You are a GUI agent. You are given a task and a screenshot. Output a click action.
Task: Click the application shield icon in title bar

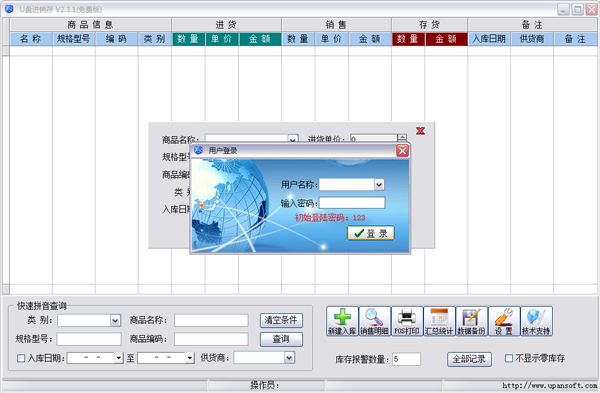9,9
